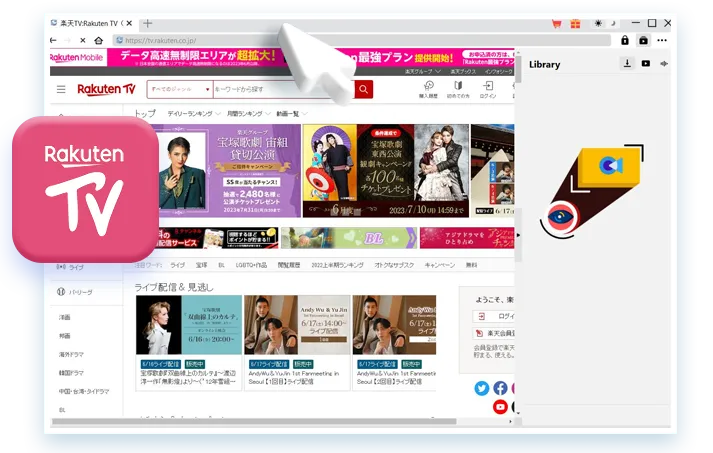The width and height of the screenshot is (713, 453).
Task: Click the Rakuten Mobile logo in the top banner
Action: tap(76, 57)
